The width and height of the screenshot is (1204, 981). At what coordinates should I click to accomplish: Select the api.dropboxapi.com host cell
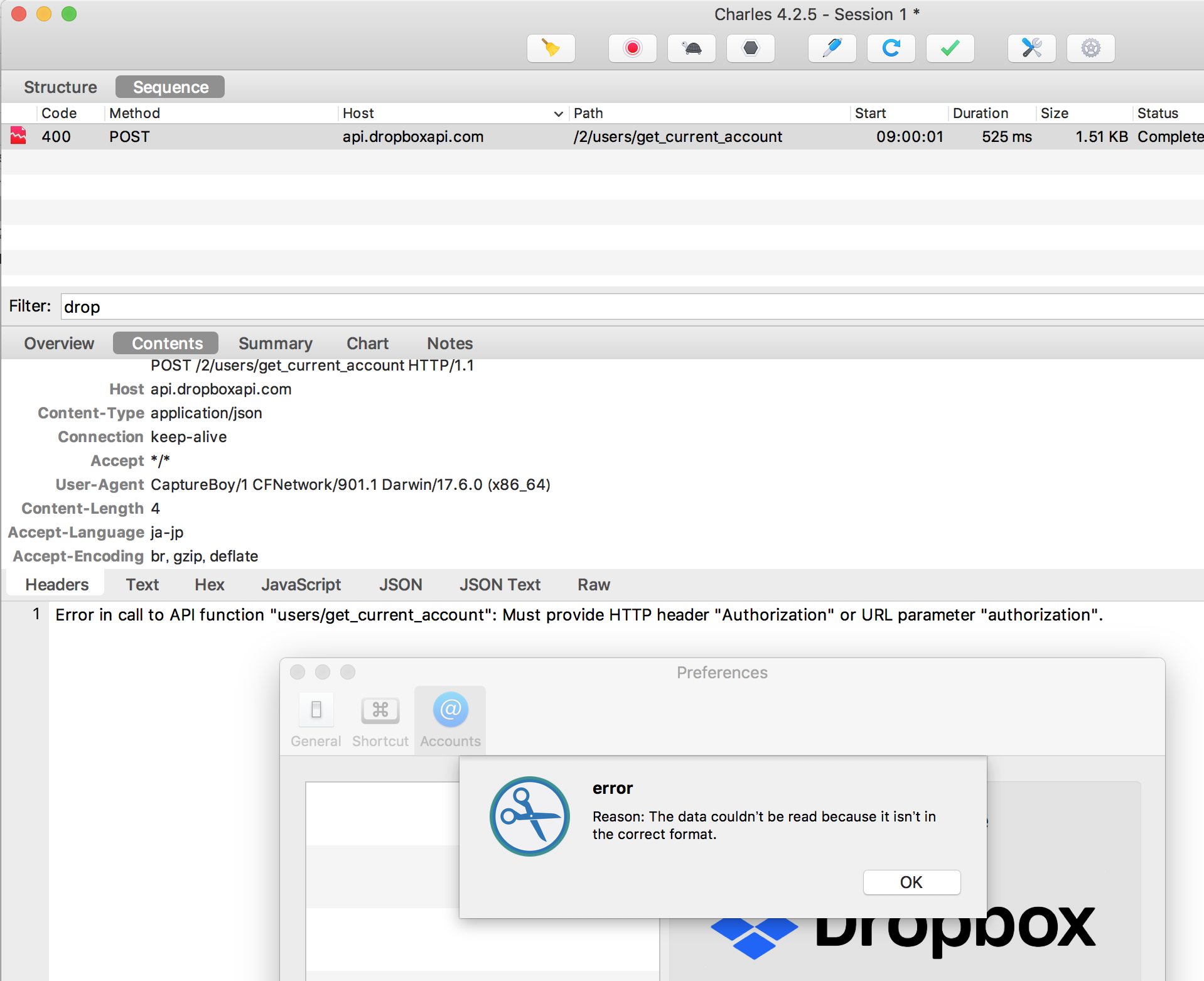(413, 136)
